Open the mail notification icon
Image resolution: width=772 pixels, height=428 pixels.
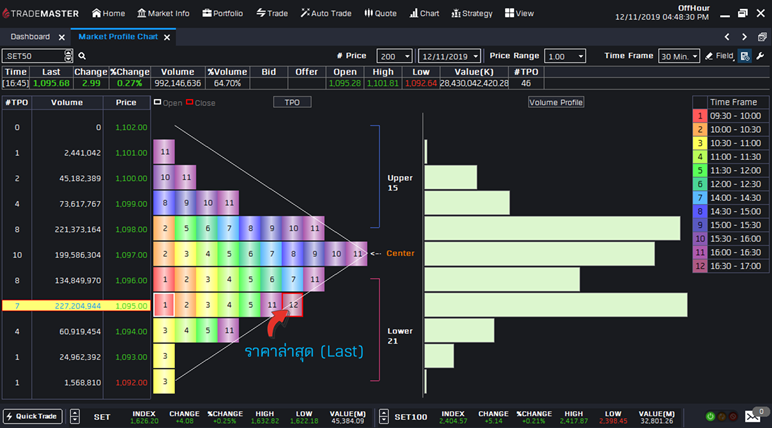pyautogui.click(x=752, y=417)
